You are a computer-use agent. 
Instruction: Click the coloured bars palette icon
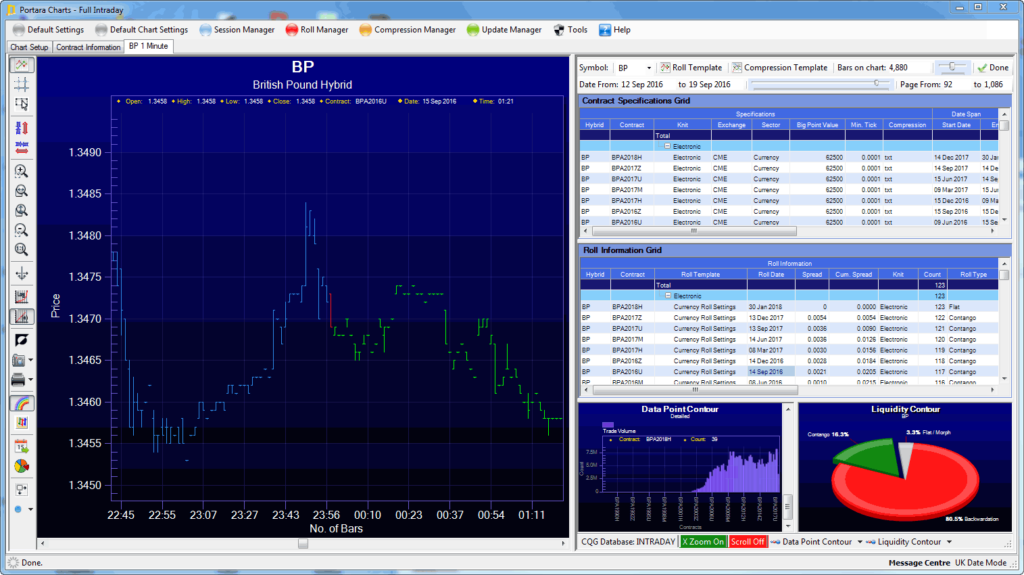22,423
